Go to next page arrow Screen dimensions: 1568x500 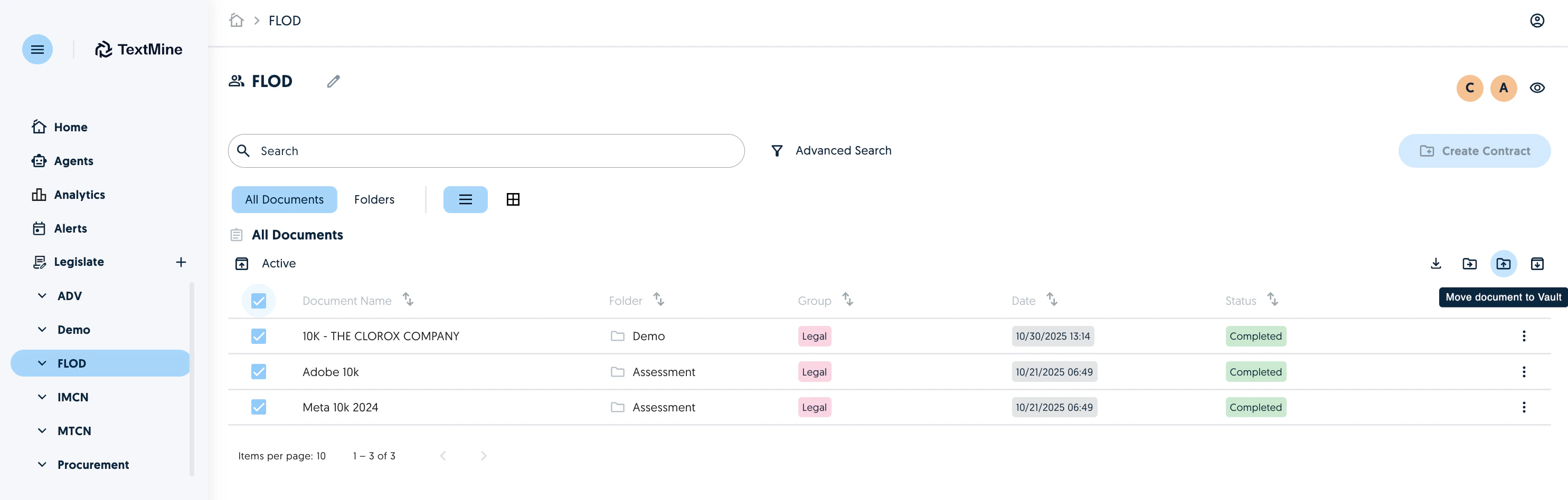483,456
